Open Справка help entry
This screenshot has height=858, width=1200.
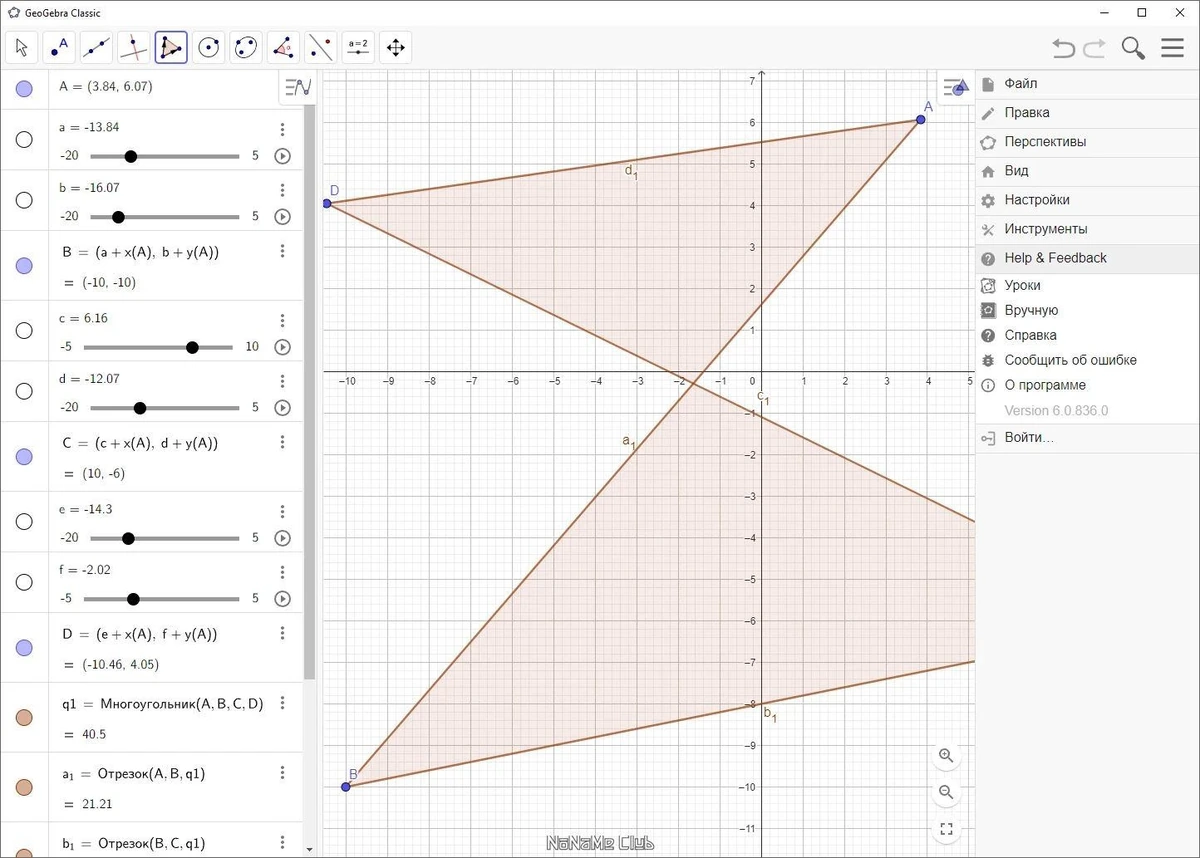click(x=1088, y=335)
